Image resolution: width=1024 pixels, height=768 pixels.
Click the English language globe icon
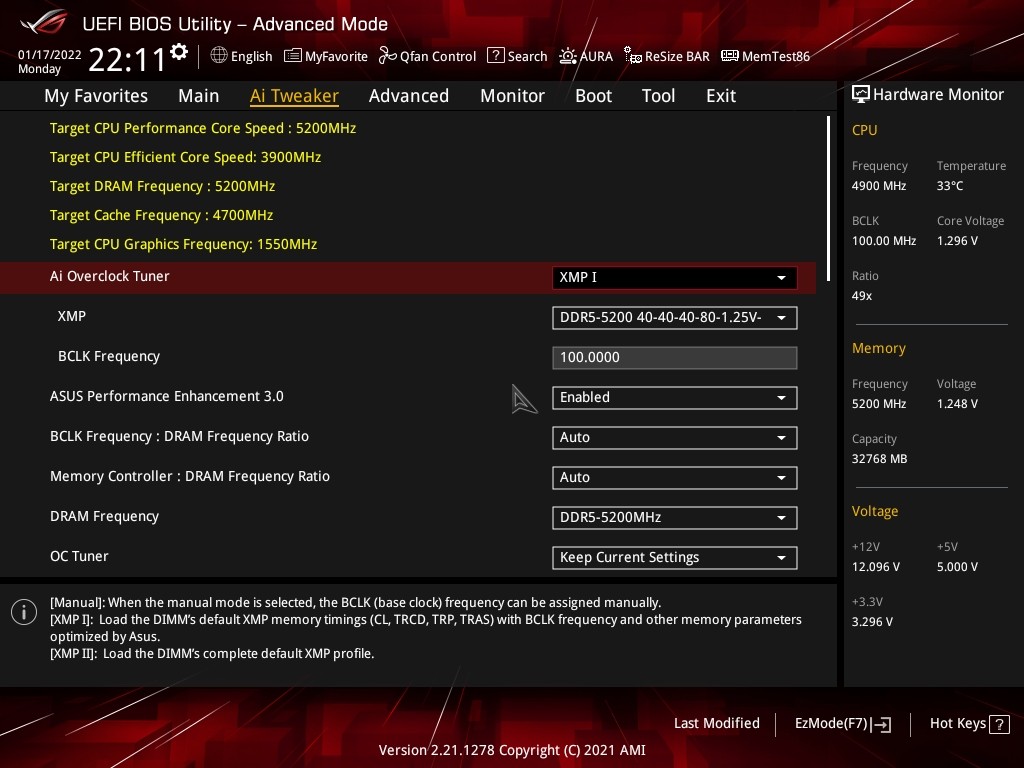pyautogui.click(x=219, y=56)
